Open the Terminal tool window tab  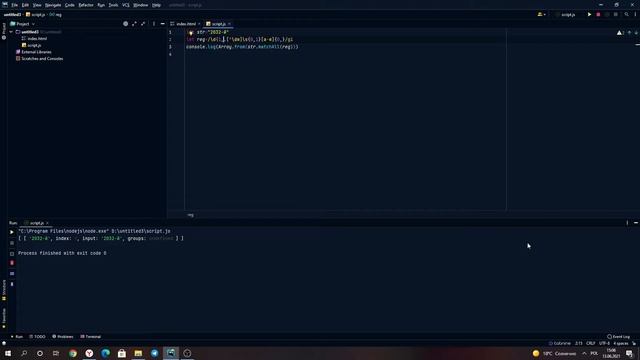[x=91, y=337]
